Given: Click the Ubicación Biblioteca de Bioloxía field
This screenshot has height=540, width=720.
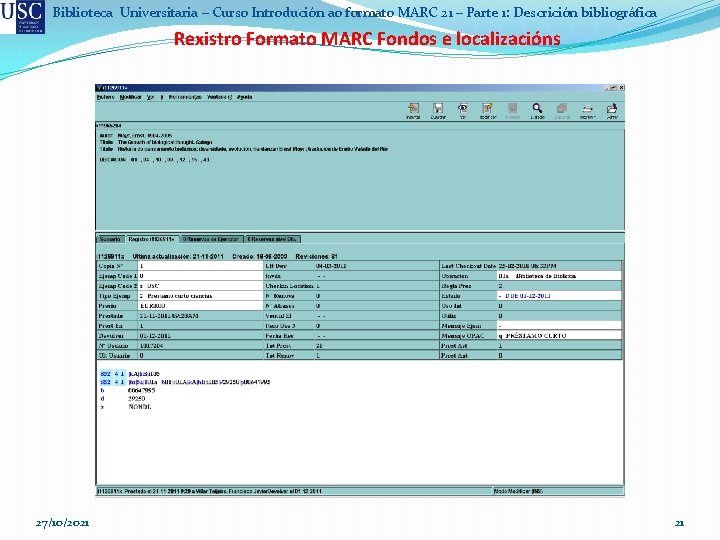Looking at the screenshot, I should (560, 276).
